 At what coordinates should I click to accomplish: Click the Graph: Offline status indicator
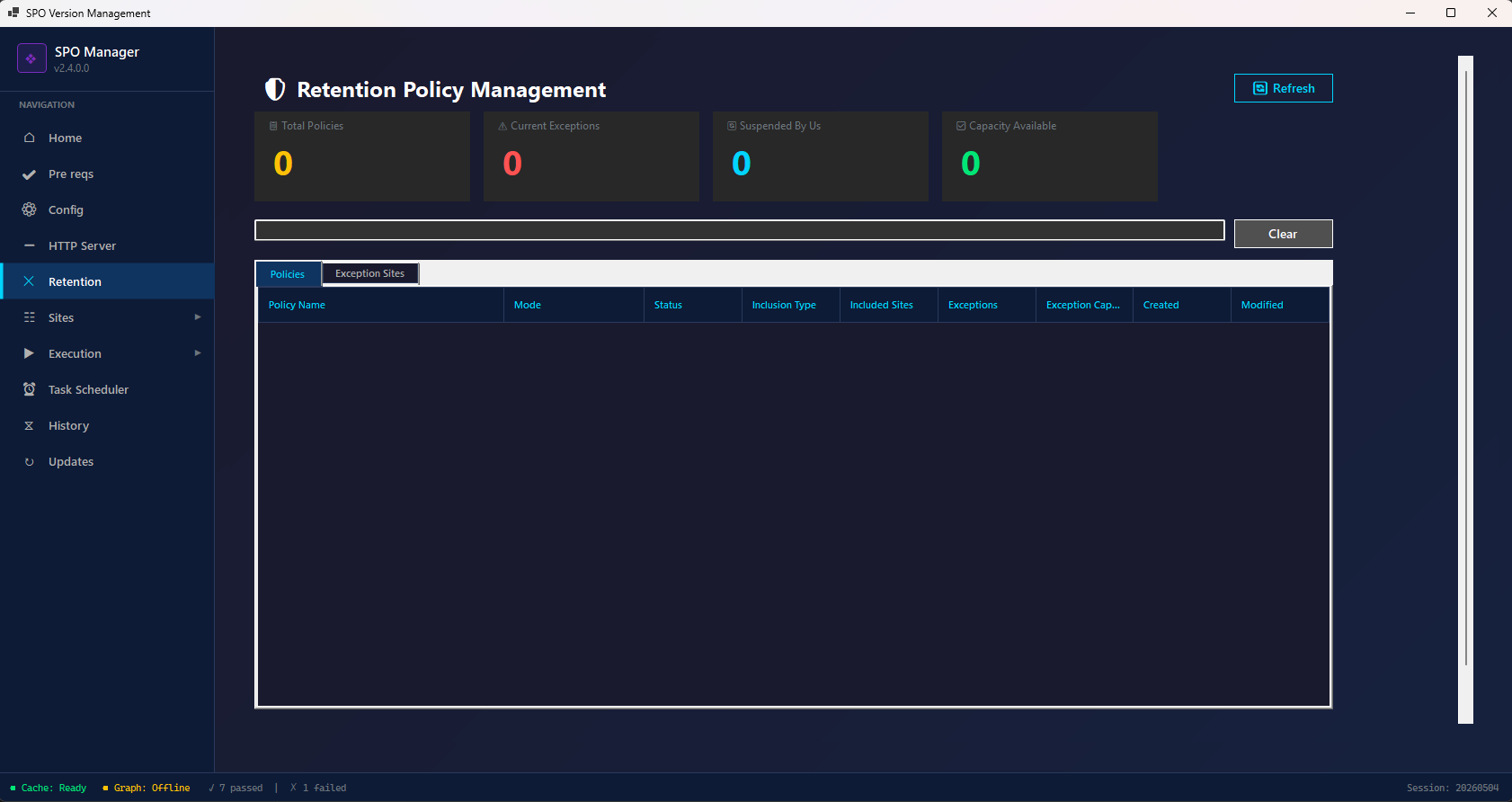click(147, 788)
